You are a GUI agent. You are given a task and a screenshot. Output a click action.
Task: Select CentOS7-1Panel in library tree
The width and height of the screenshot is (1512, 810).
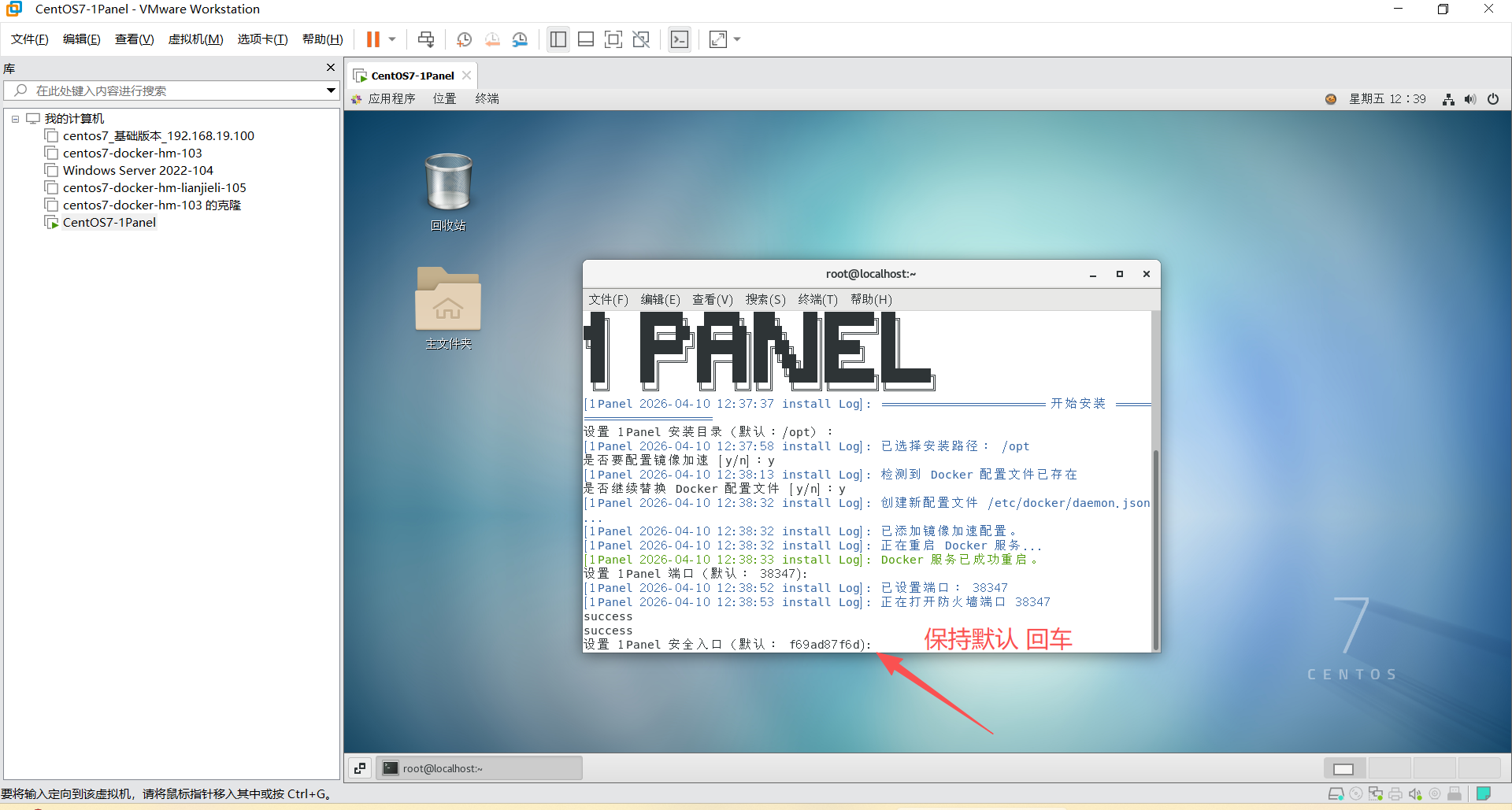109,223
